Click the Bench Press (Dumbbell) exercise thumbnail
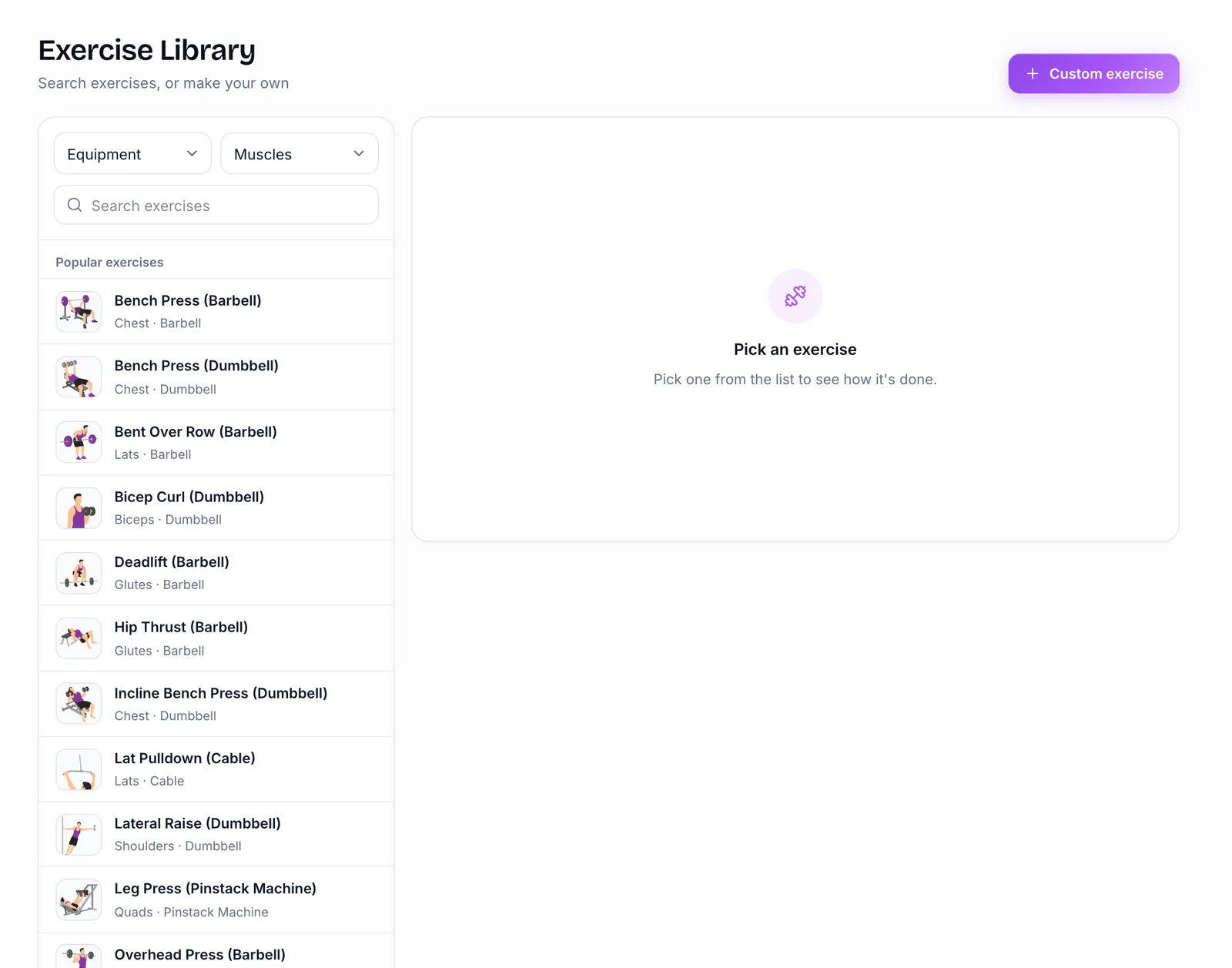 79,377
